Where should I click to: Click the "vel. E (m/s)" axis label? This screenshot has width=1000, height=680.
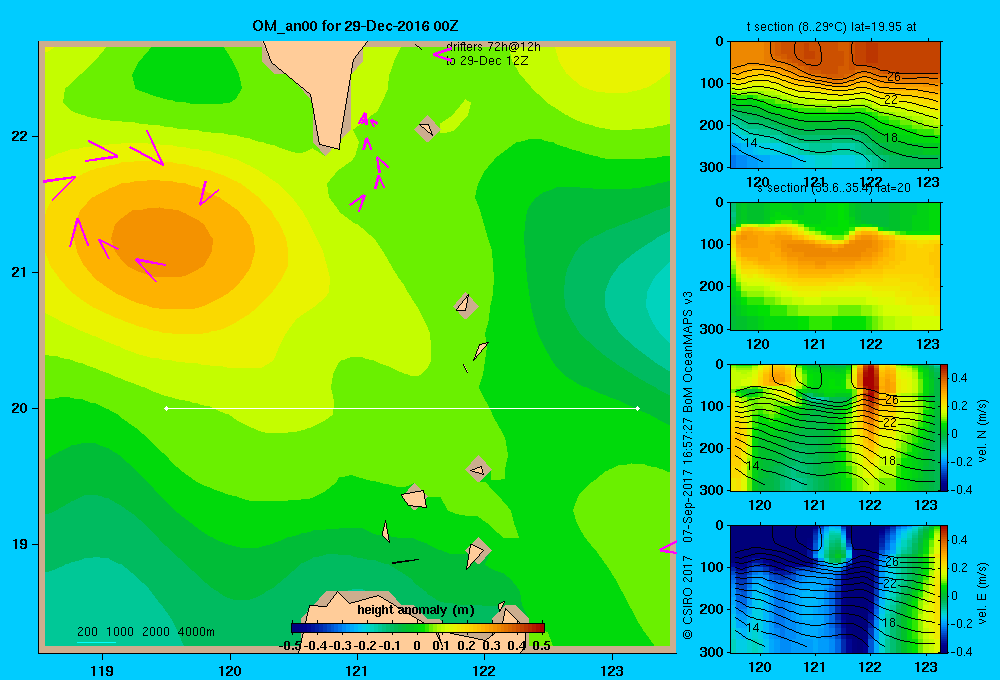983,593
